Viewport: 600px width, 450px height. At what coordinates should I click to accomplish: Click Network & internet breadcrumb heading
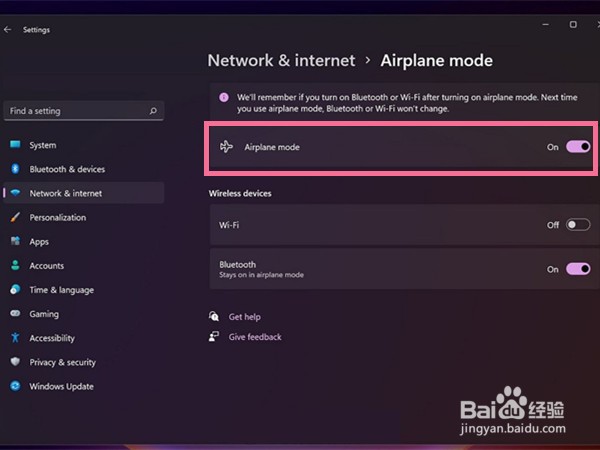coord(281,61)
